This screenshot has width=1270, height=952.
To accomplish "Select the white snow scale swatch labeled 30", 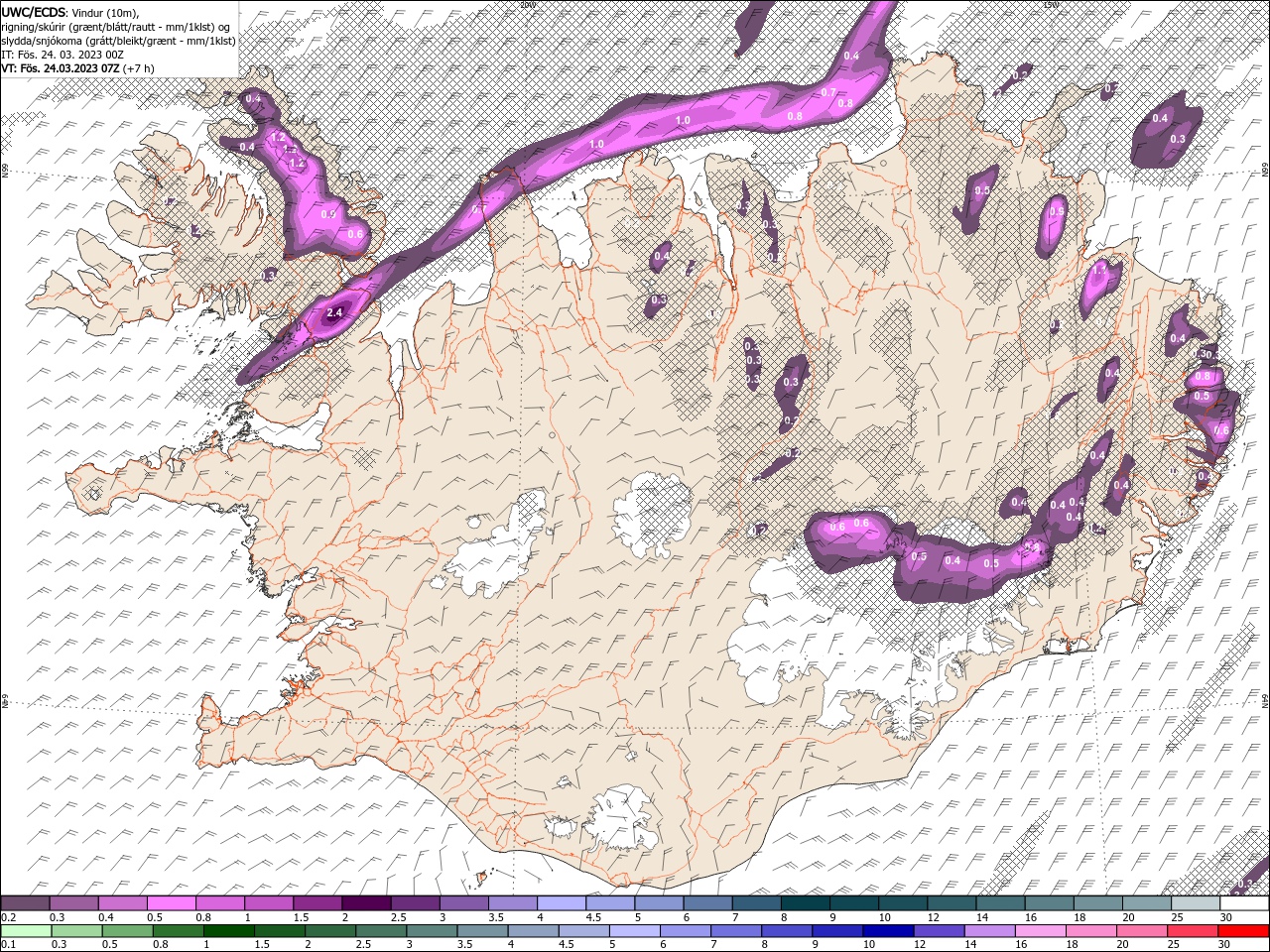I will 1244,903.
